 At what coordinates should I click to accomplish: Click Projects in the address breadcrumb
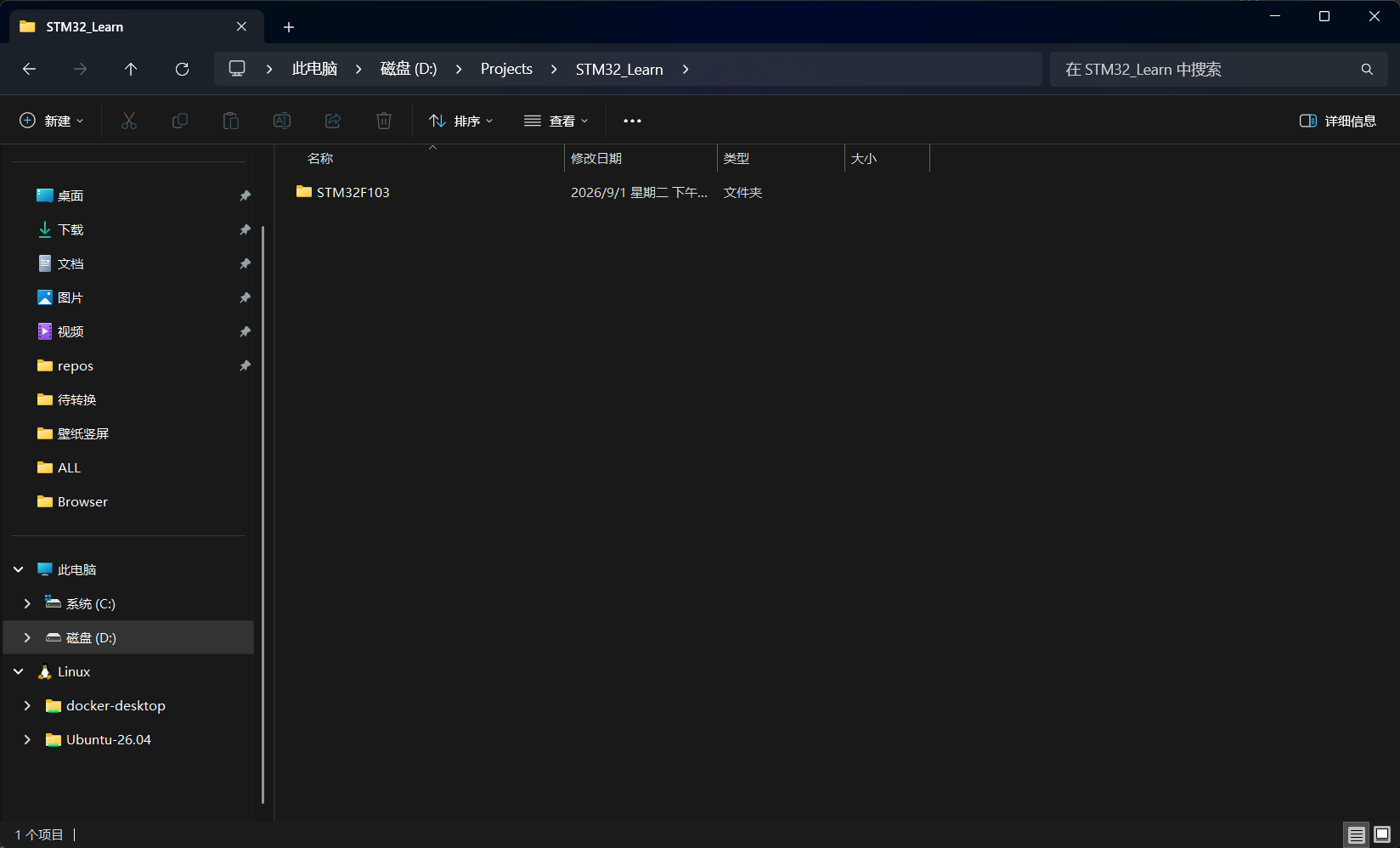coord(506,69)
